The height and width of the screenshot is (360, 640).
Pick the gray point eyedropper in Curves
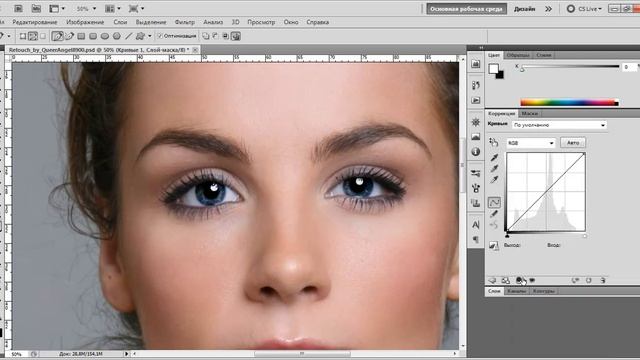[x=494, y=169]
